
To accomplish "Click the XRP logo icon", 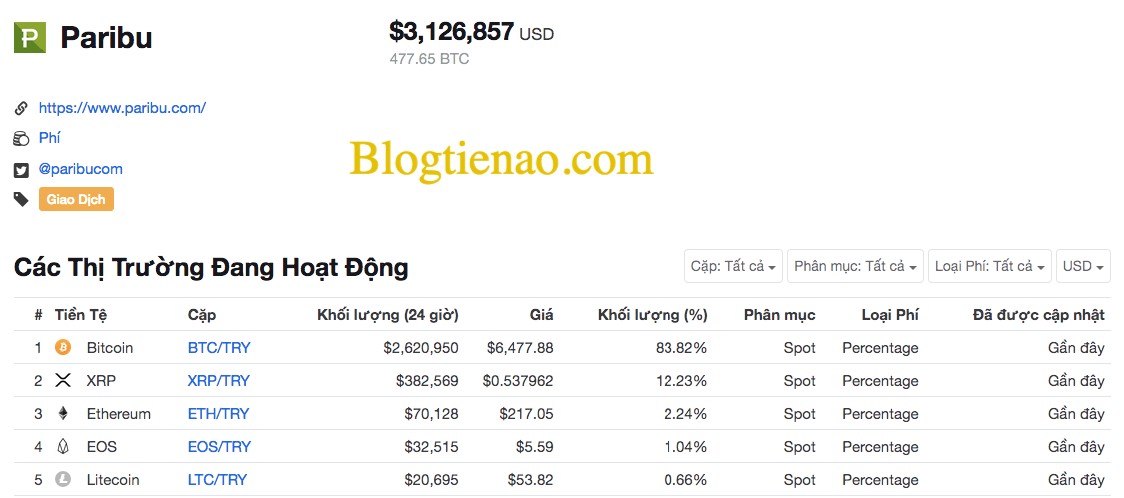I will pyautogui.click(x=63, y=380).
